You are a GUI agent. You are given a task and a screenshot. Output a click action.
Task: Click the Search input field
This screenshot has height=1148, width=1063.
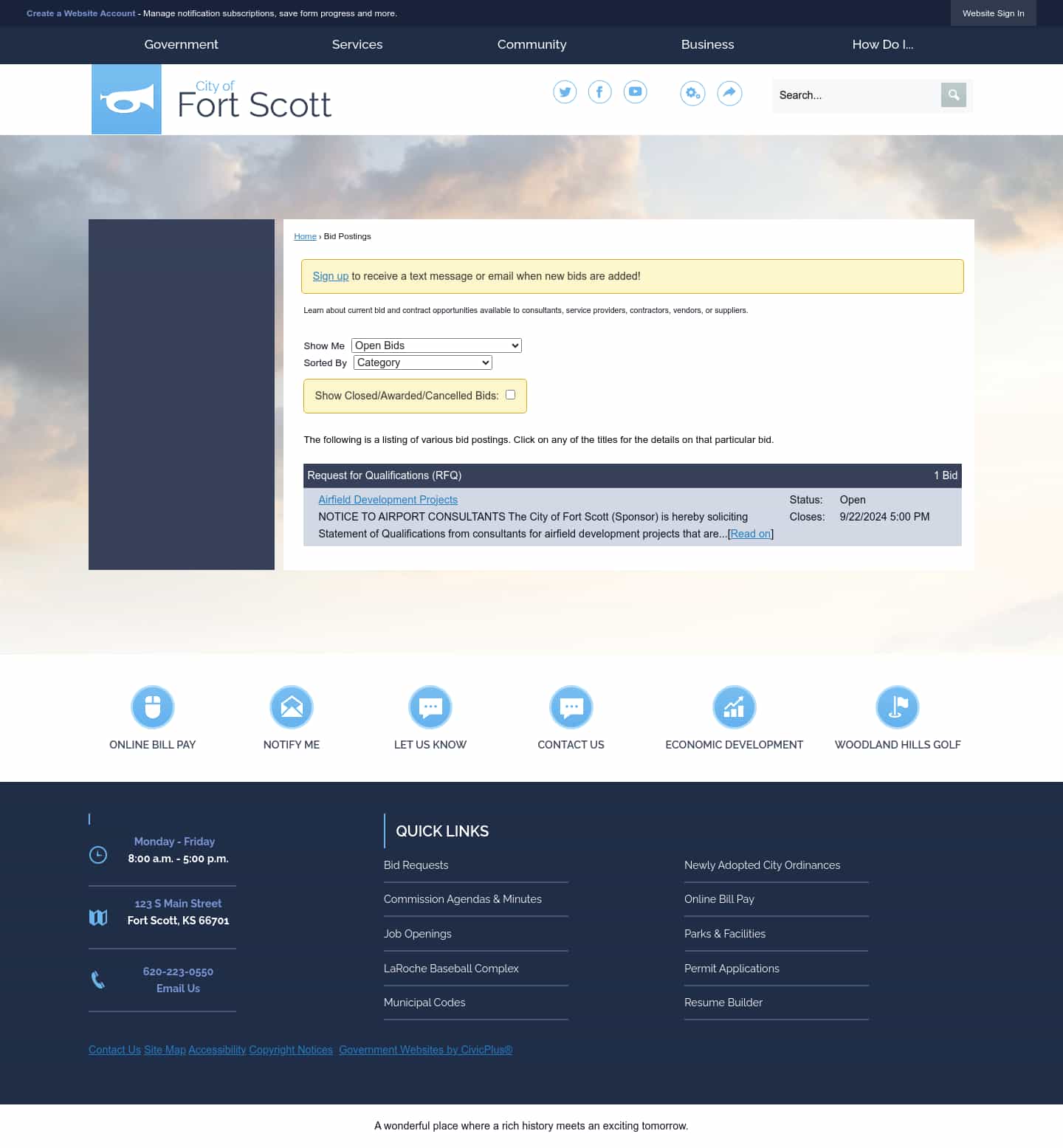[856, 95]
